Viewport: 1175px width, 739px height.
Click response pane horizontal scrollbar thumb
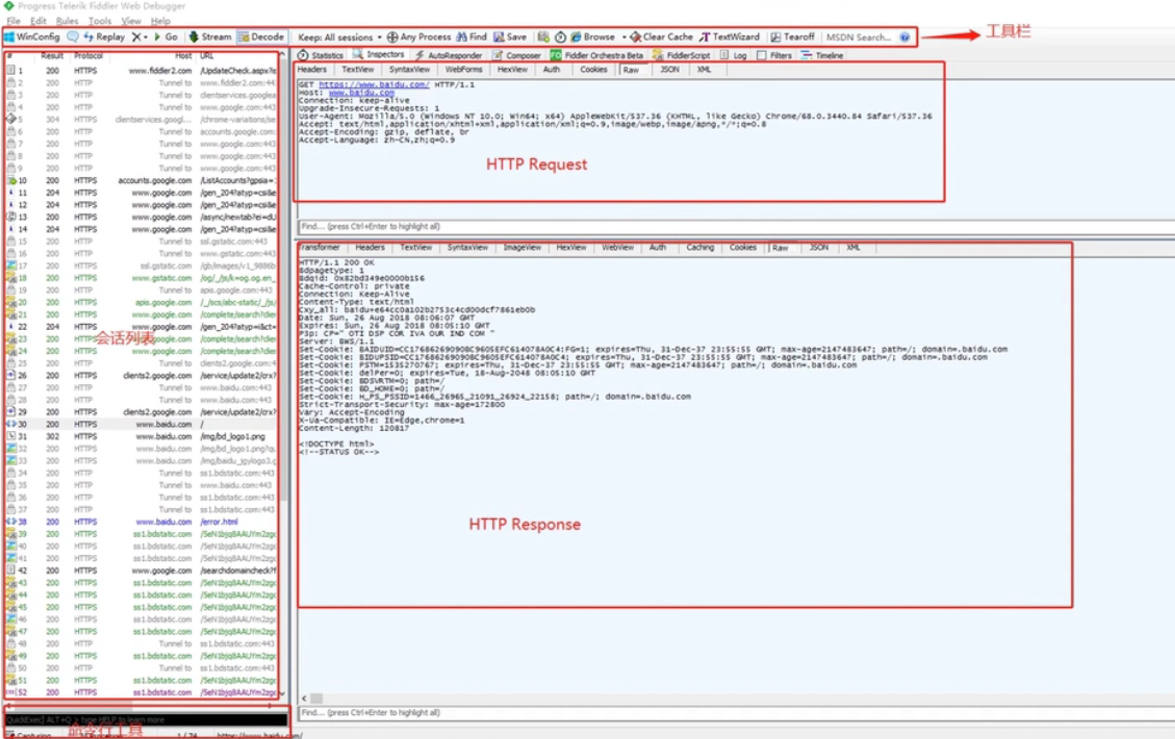pyautogui.click(x=316, y=698)
